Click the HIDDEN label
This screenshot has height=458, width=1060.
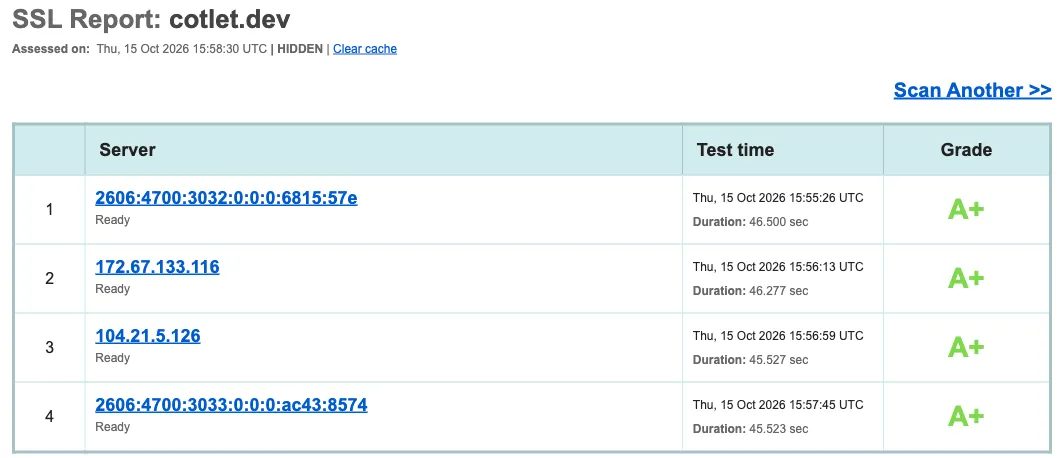[300, 49]
